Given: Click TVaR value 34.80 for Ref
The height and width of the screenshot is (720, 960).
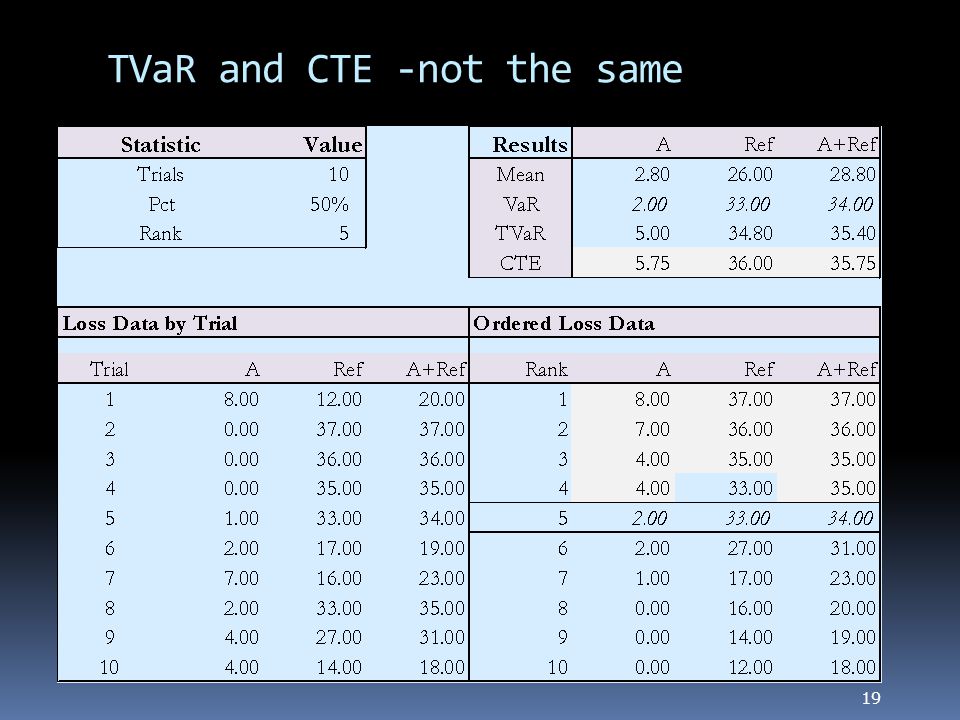Looking at the screenshot, I should point(750,233).
